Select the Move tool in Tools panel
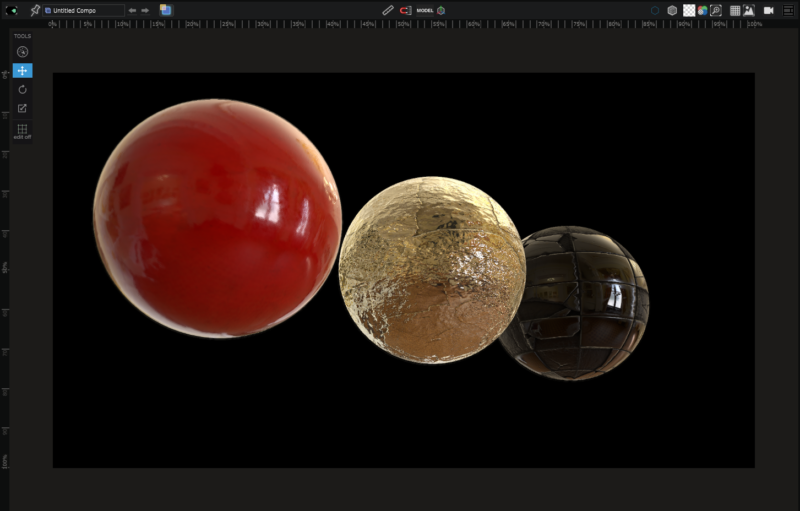The height and width of the screenshot is (511, 800). tap(22, 71)
